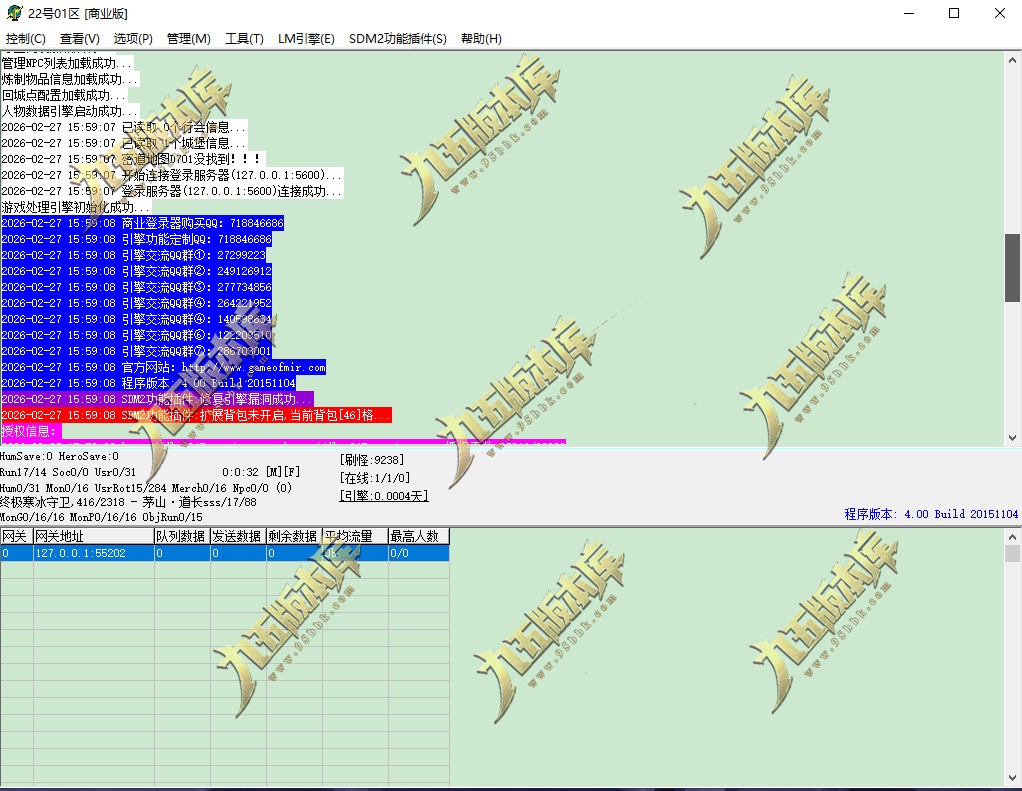This screenshot has height=791, width=1022.
Task: Open the LM引擎(E) menu
Action: click(x=306, y=38)
